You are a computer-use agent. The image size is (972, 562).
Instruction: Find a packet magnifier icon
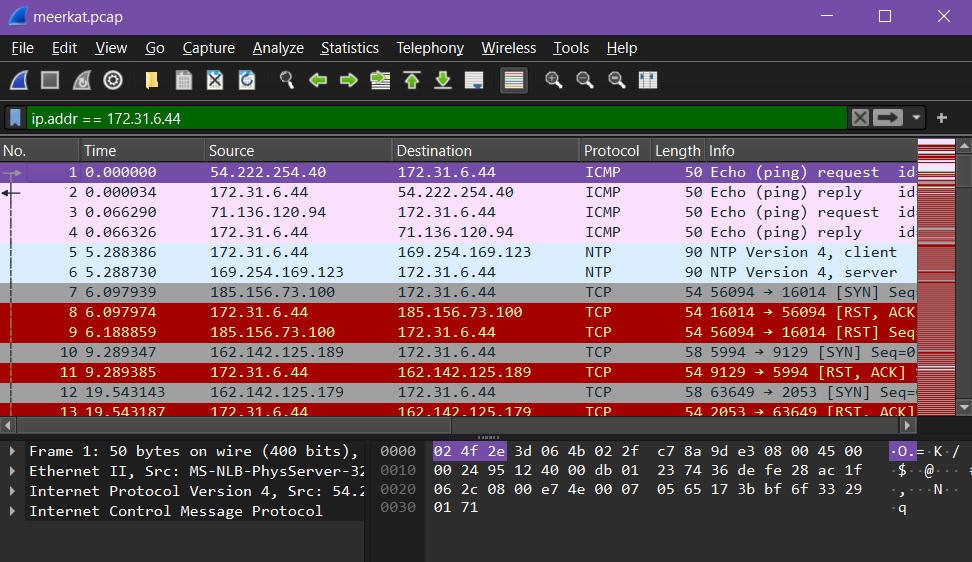[x=286, y=80]
